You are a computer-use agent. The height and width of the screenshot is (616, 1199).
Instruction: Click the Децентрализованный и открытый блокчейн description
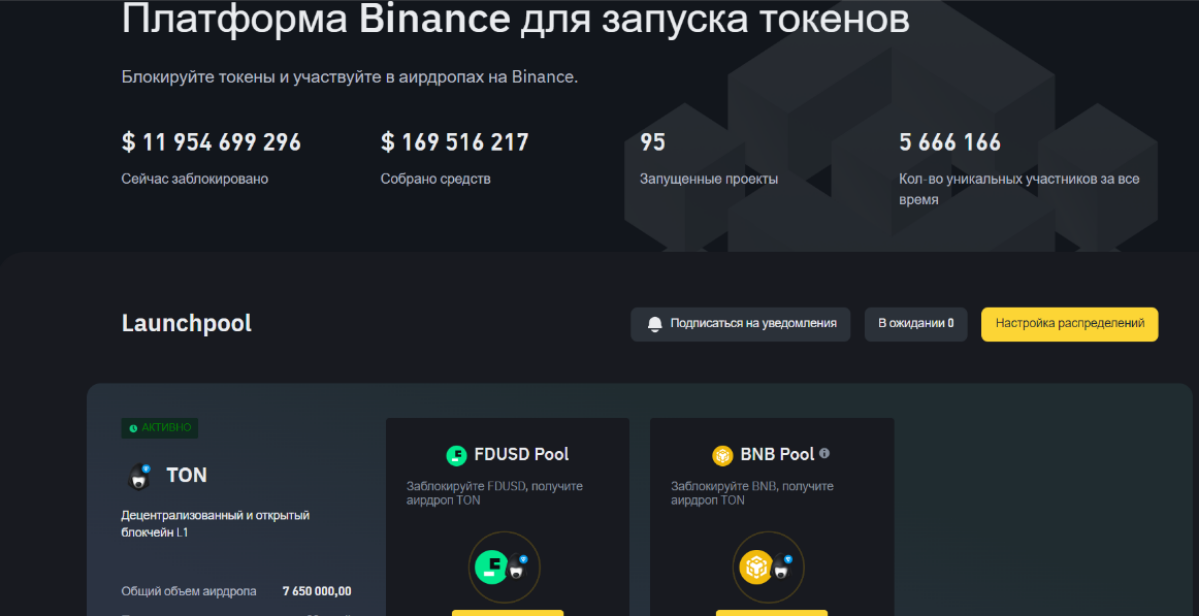click(216, 524)
